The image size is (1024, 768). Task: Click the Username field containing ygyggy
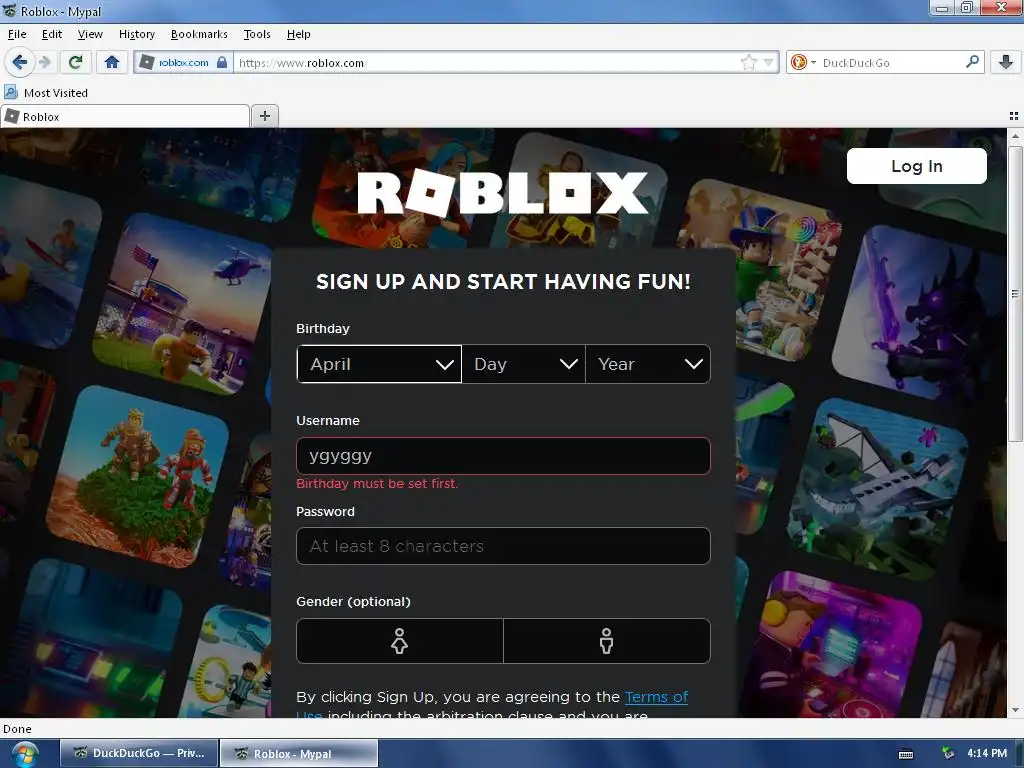point(503,456)
